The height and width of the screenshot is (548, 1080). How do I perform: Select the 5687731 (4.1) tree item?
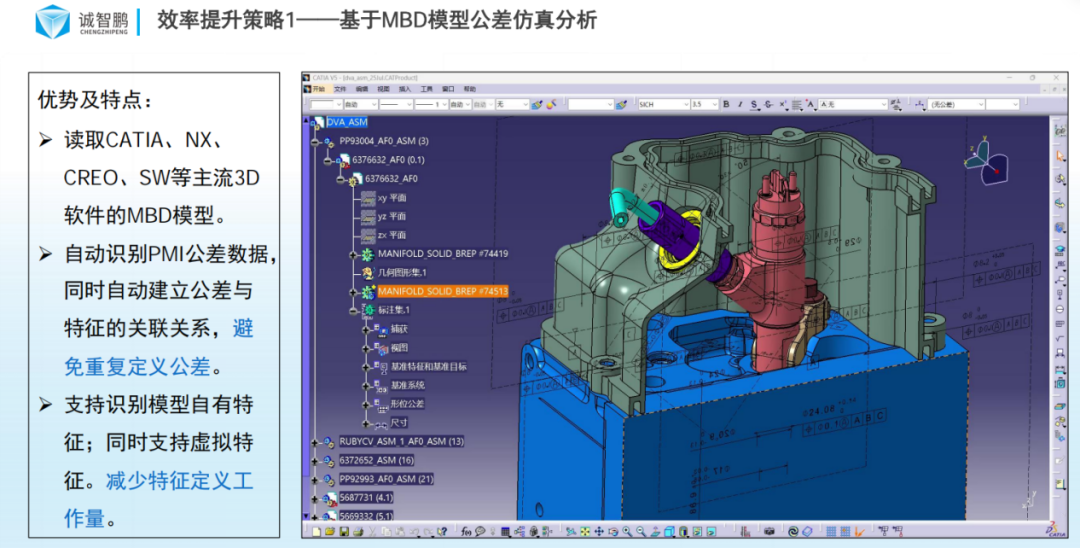(366, 497)
